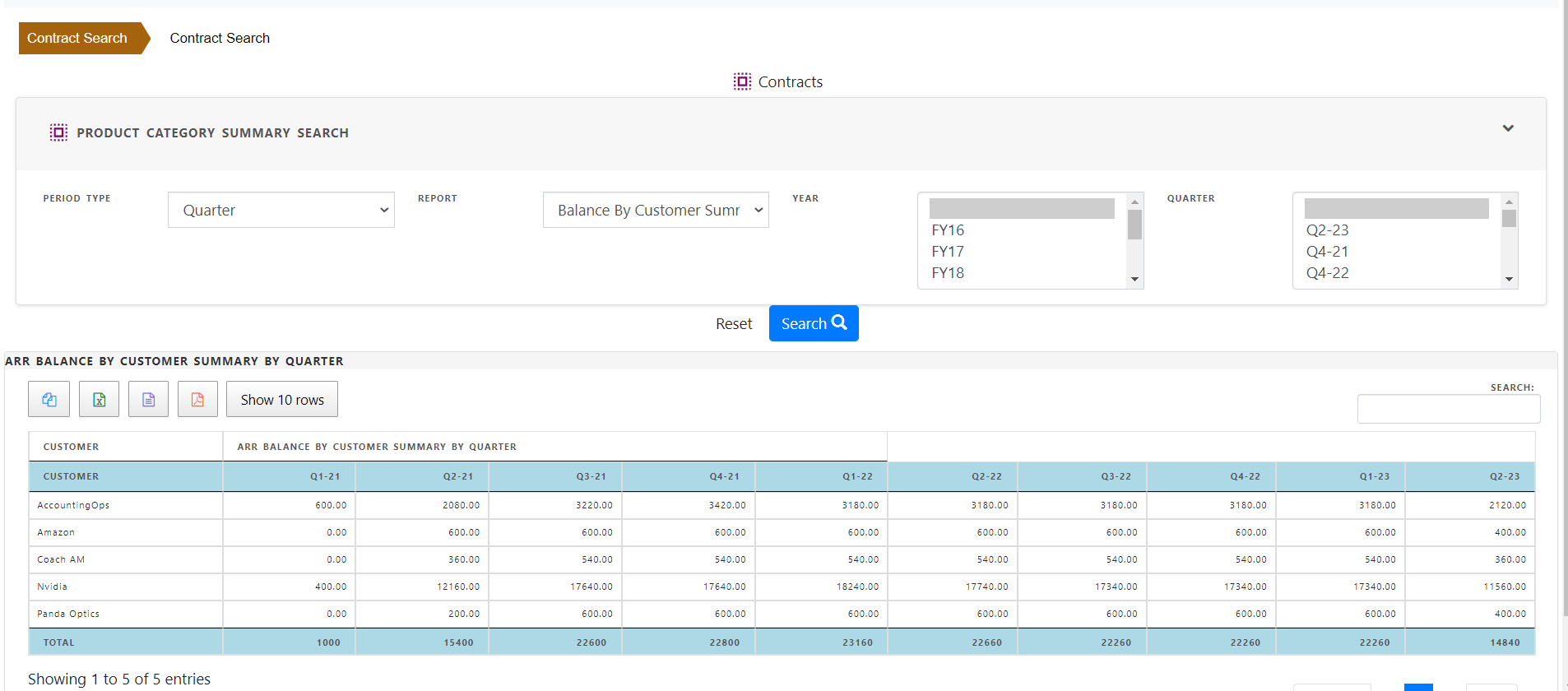
Task: Click the Copy table export icon
Action: (x=49, y=399)
